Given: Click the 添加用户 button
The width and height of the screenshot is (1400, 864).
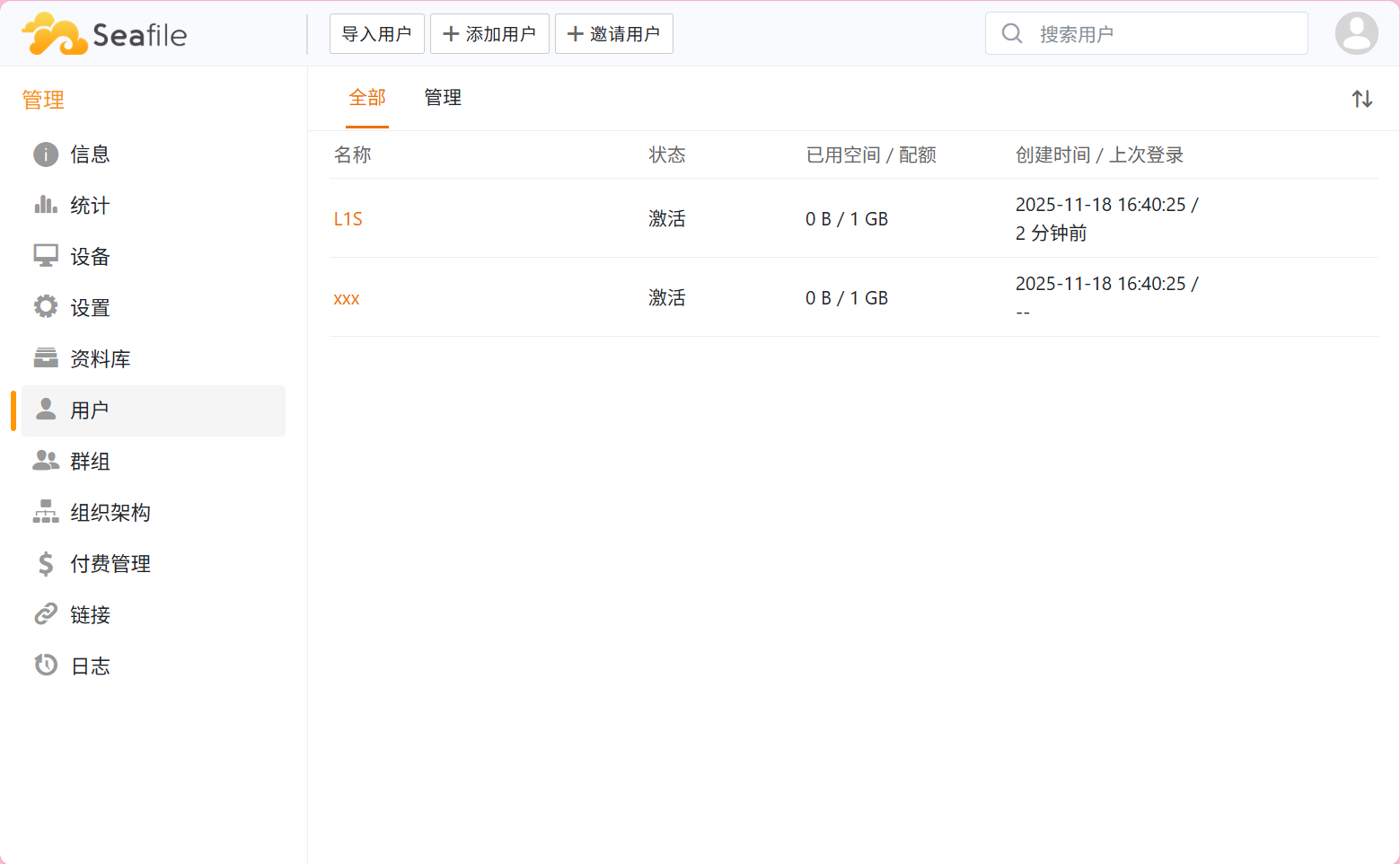Looking at the screenshot, I should (x=489, y=34).
